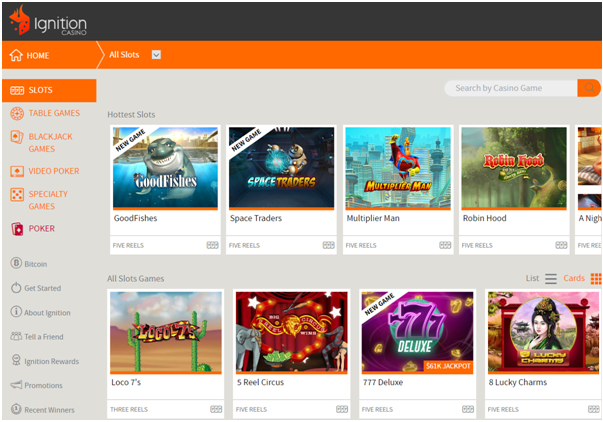Open the Promotions link
Screen dimensions: 603x422
coord(43,385)
